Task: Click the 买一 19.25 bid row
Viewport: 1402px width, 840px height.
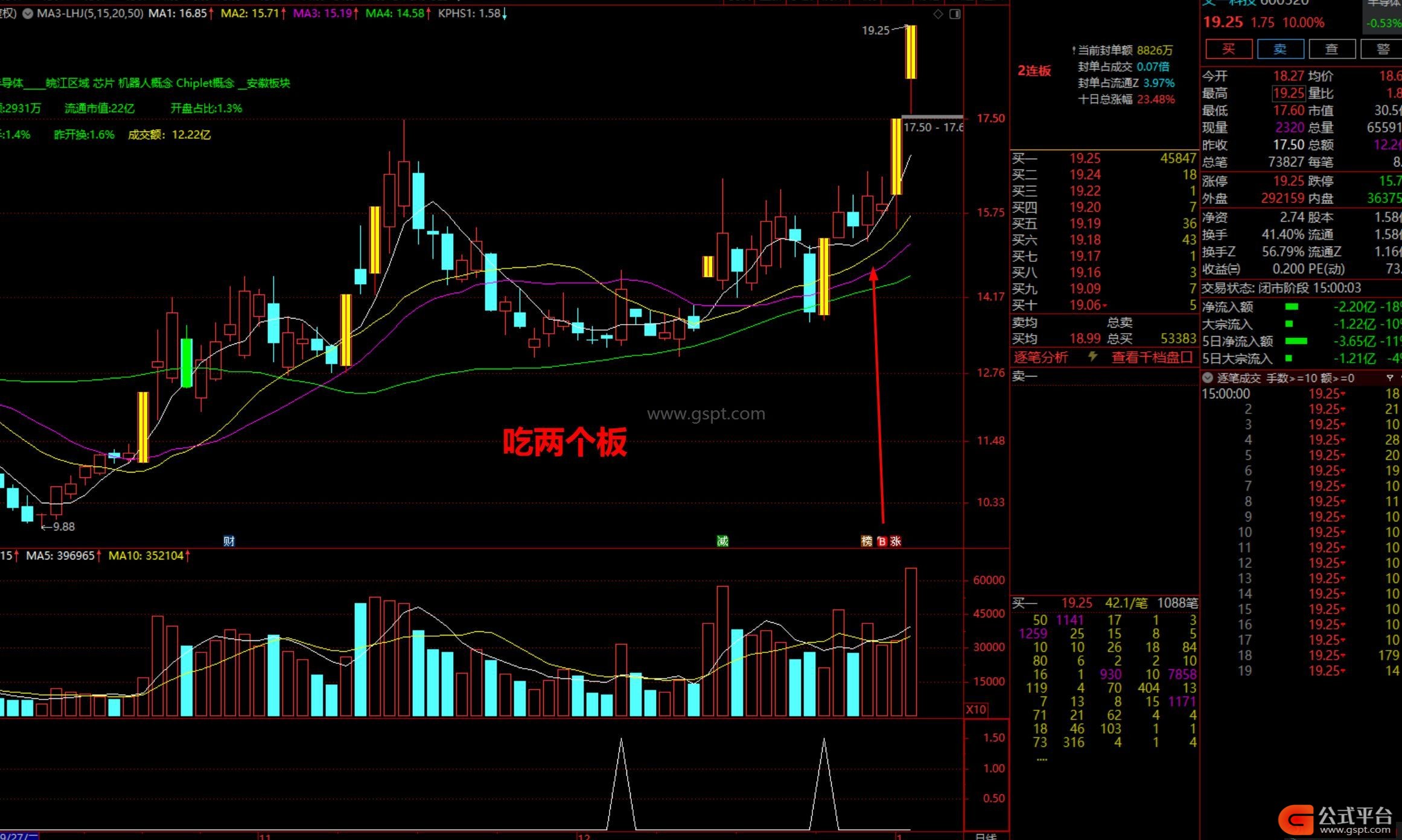Action: 1104,158
